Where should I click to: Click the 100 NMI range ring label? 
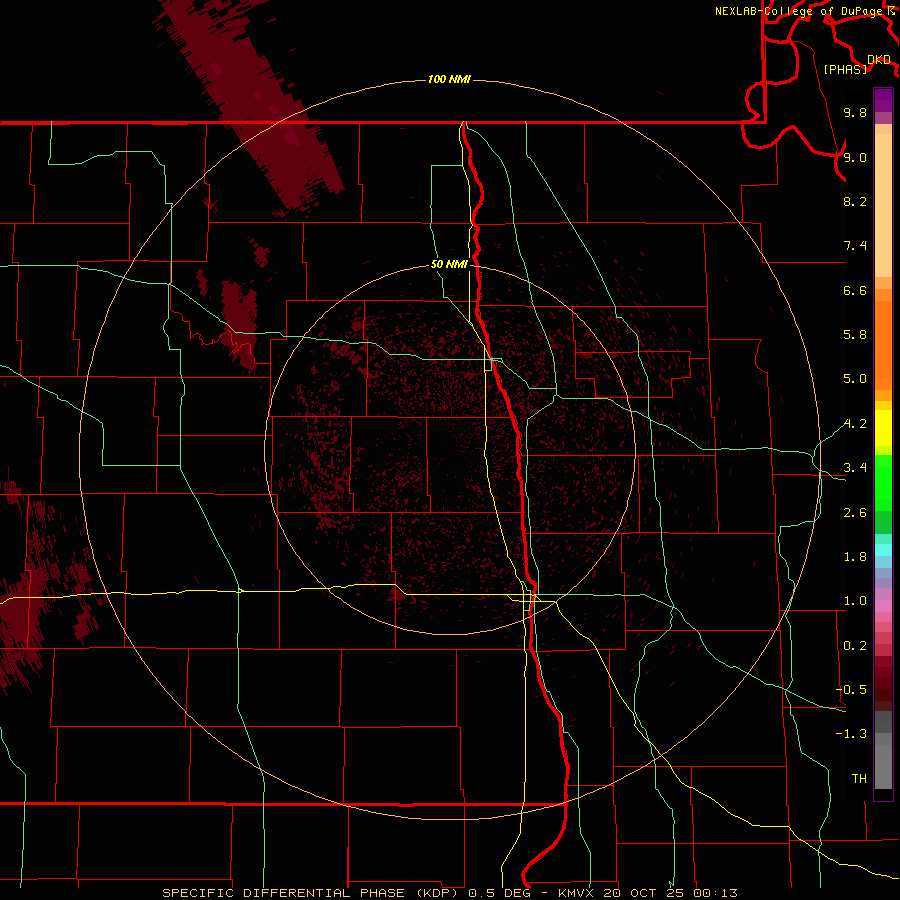(449, 79)
